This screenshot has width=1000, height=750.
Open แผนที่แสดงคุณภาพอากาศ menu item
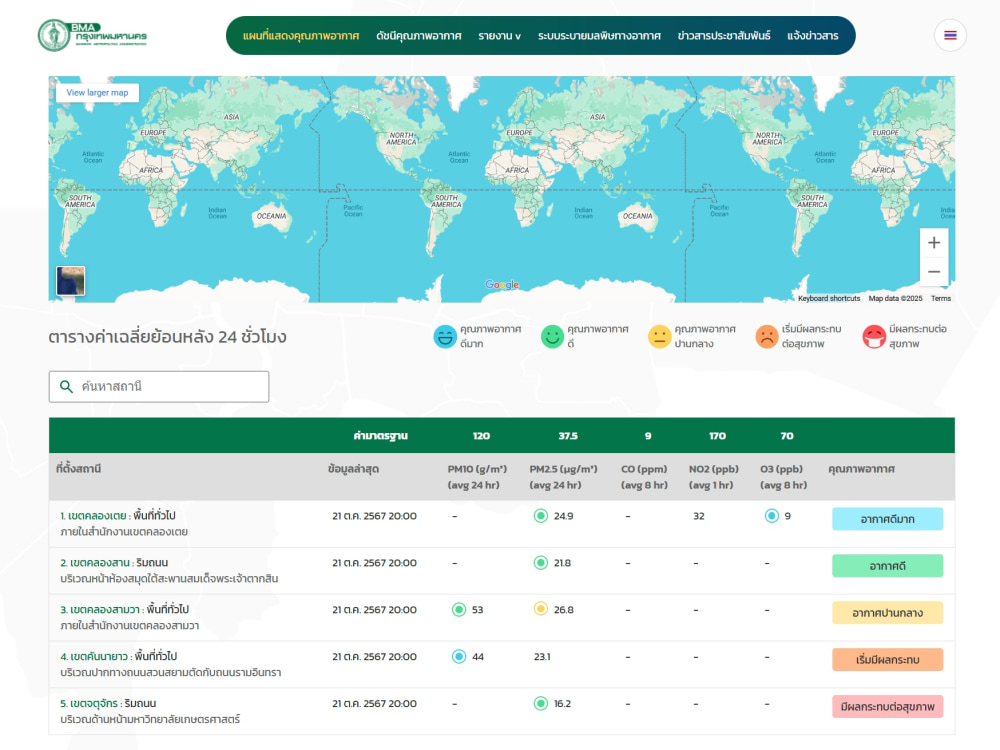[x=301, y=36]
